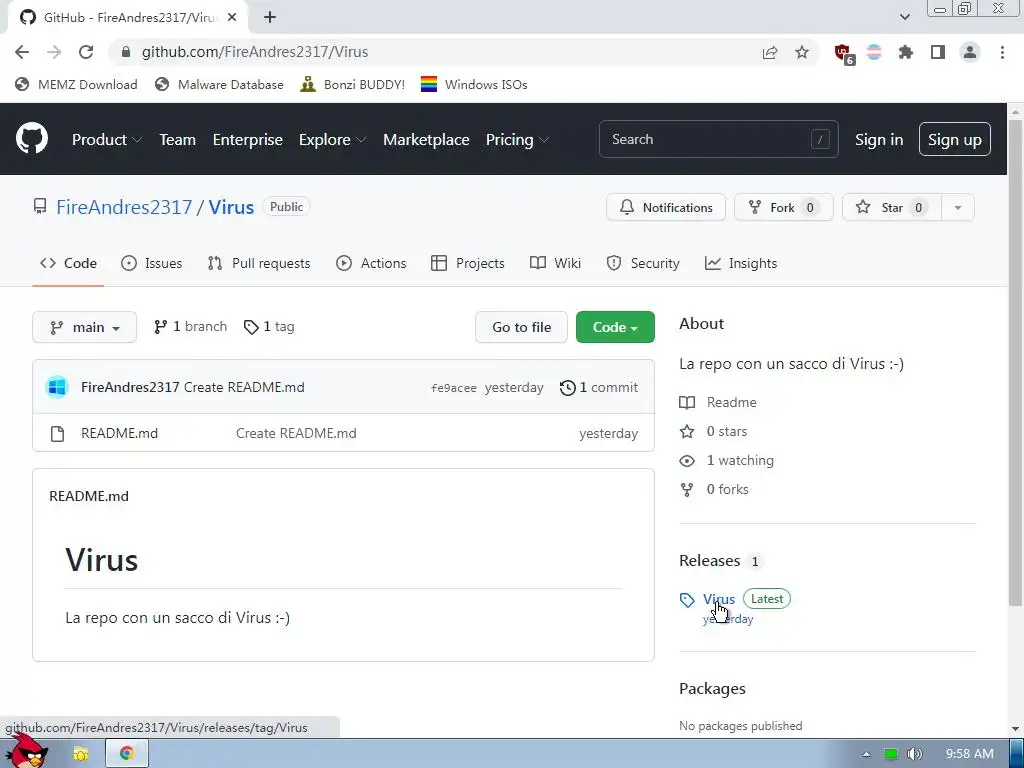Image resolution: width=1024 pixels, height=768 pixels.
Task: Toggle the browser side panel icon
Action: [x=938, y=52]
